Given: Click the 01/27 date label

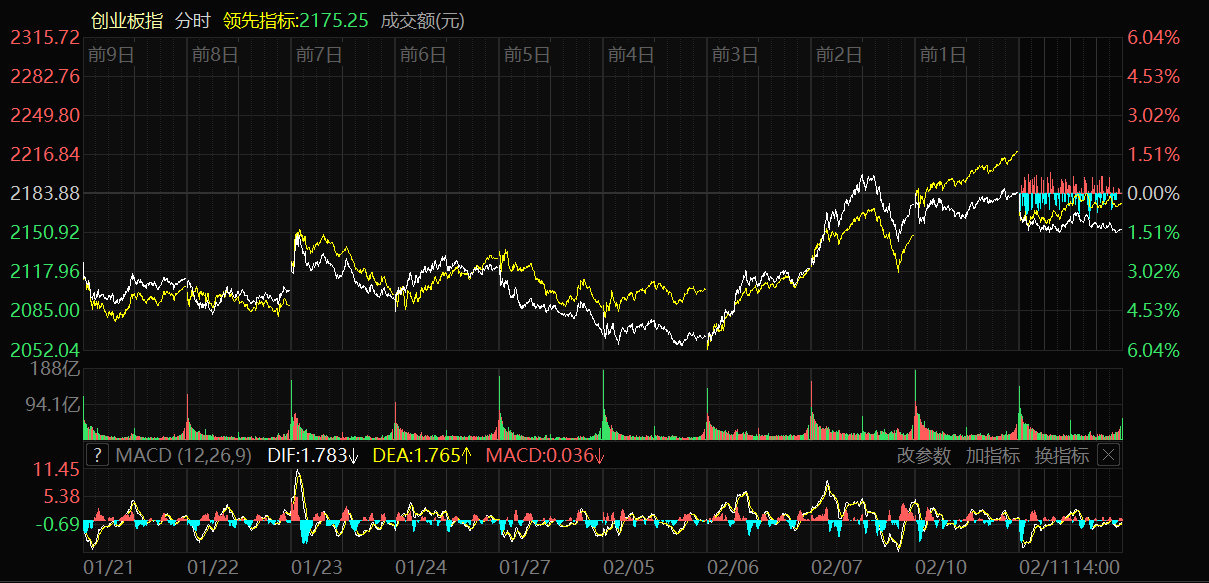Looking at the screenshot, I should tap(524, 568).
